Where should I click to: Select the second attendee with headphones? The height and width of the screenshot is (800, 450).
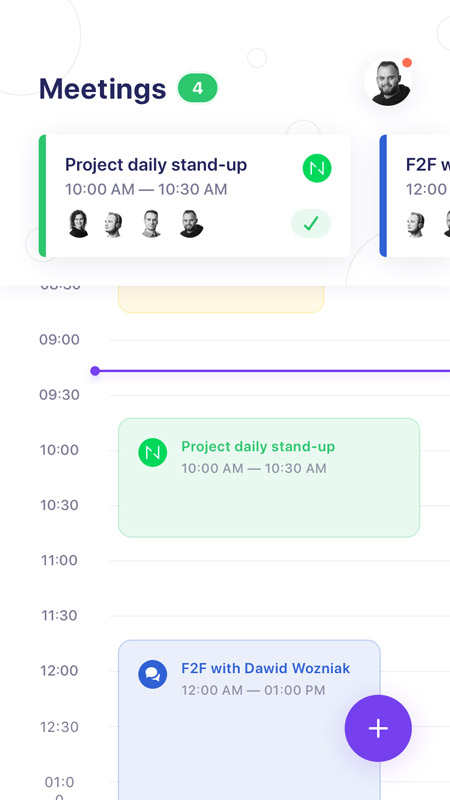pos(114,224)
